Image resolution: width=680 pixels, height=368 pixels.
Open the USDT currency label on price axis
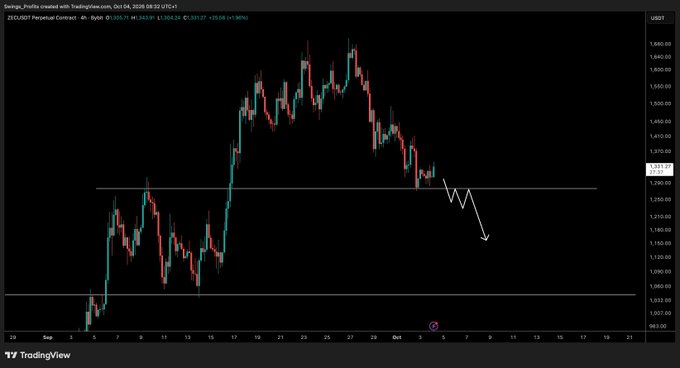[x=657, y=18]
